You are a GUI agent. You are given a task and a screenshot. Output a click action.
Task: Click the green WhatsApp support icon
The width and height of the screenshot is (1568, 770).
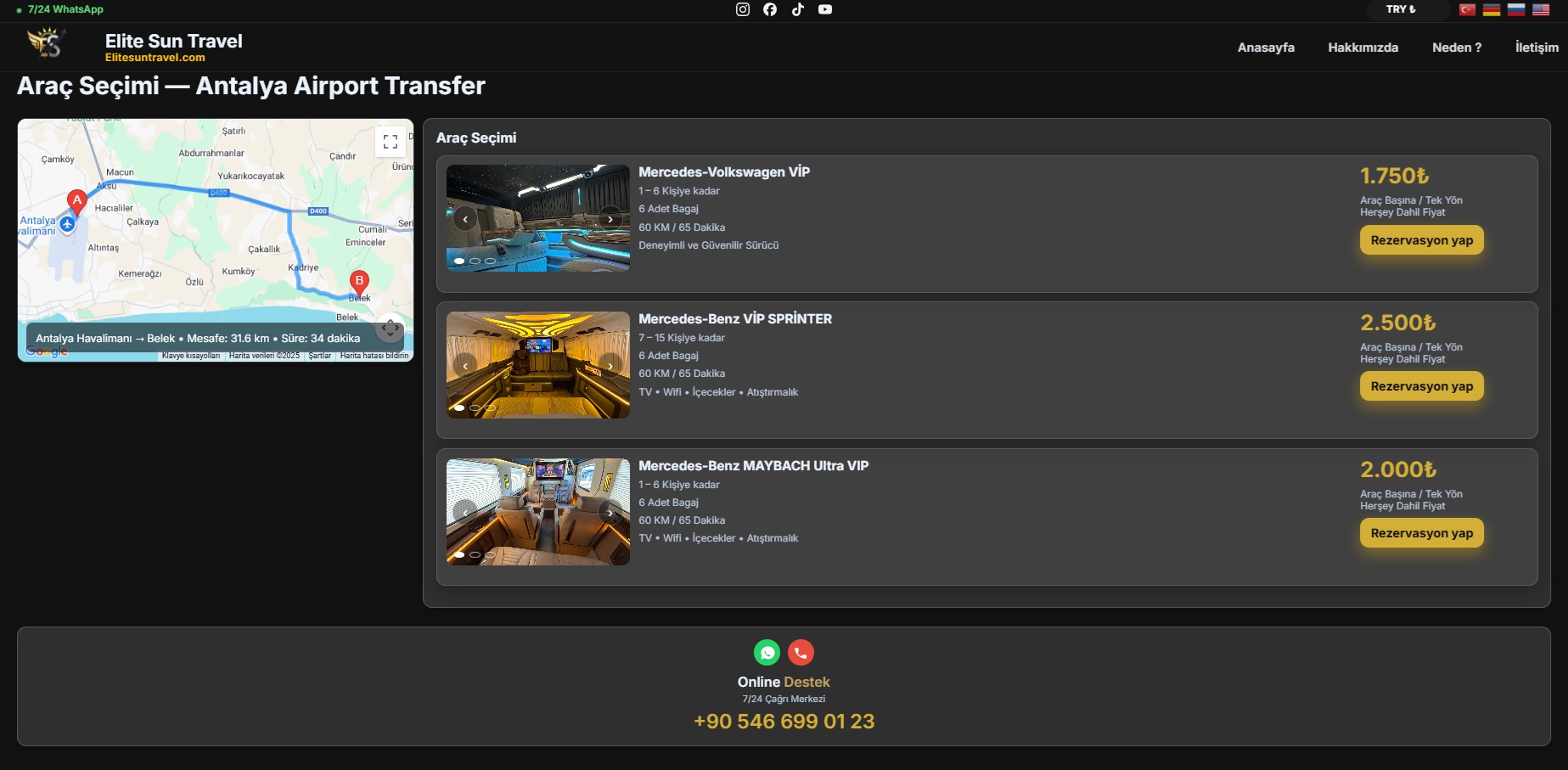point(767,652)
